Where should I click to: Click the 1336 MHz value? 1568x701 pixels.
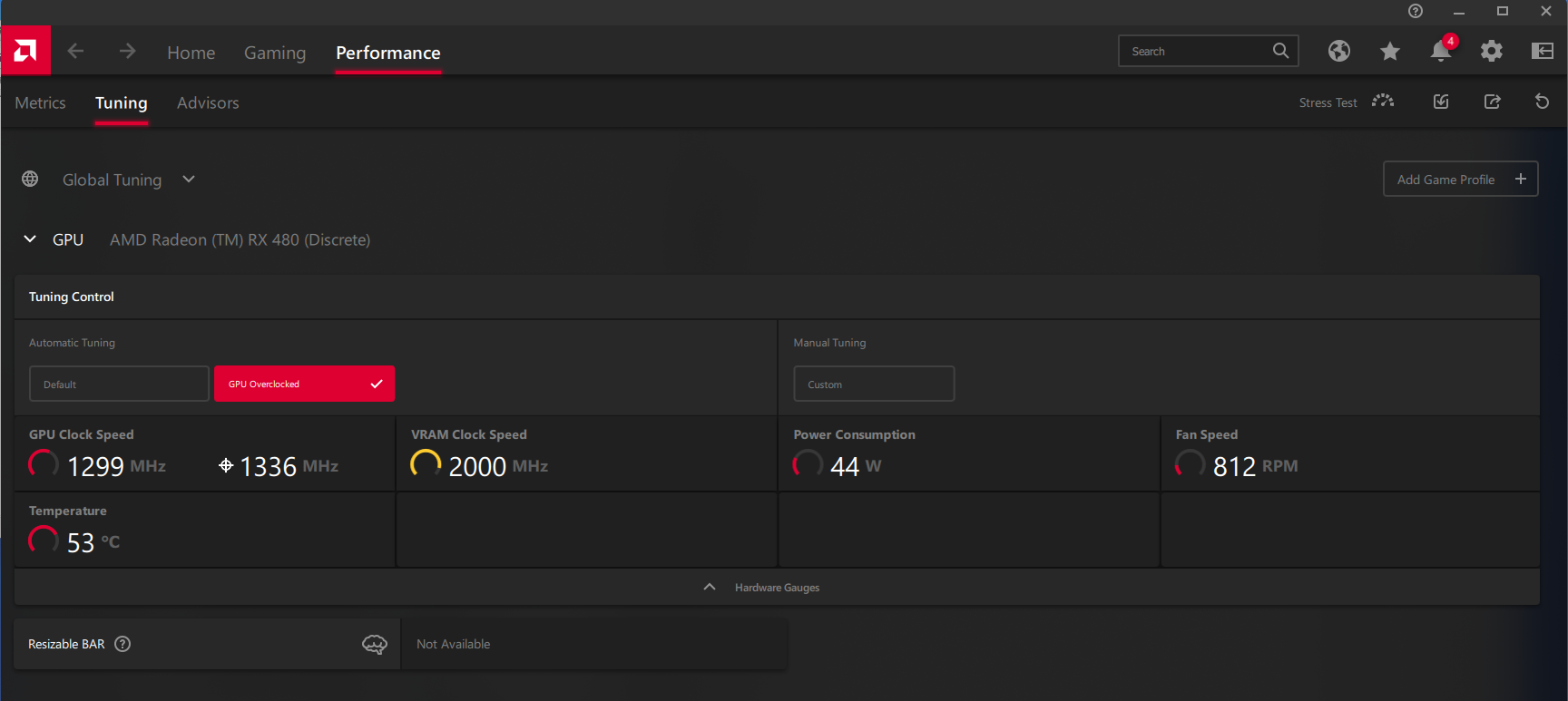(x=289, y=466)
